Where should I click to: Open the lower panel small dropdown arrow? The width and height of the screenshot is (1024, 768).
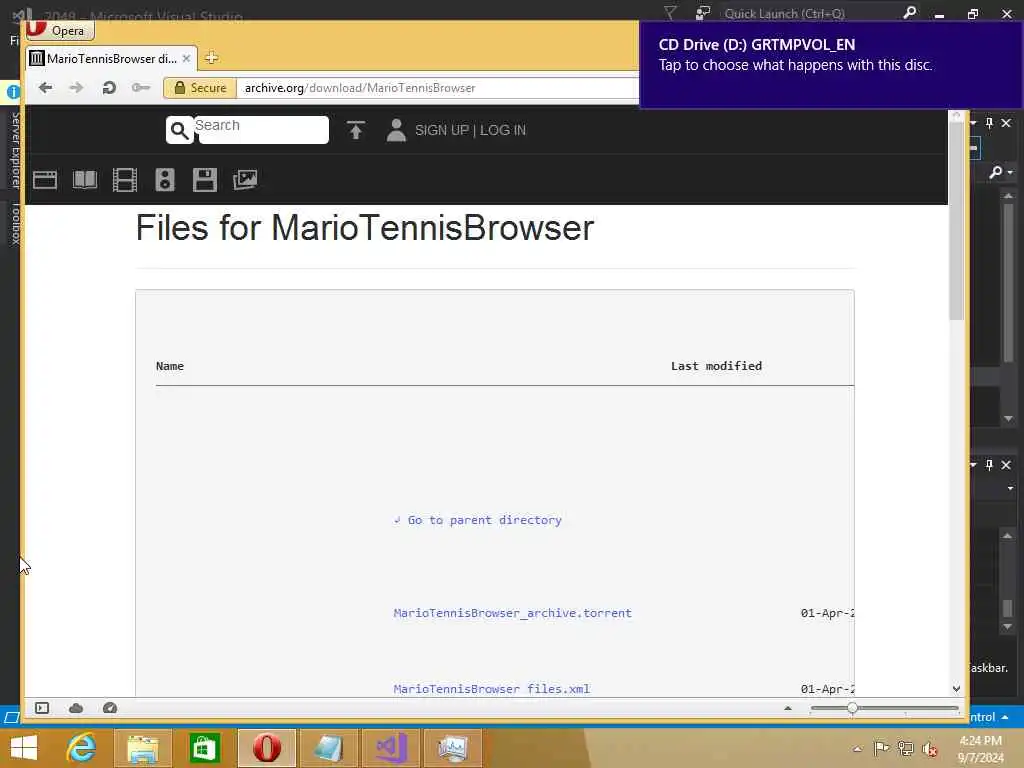1010,488
